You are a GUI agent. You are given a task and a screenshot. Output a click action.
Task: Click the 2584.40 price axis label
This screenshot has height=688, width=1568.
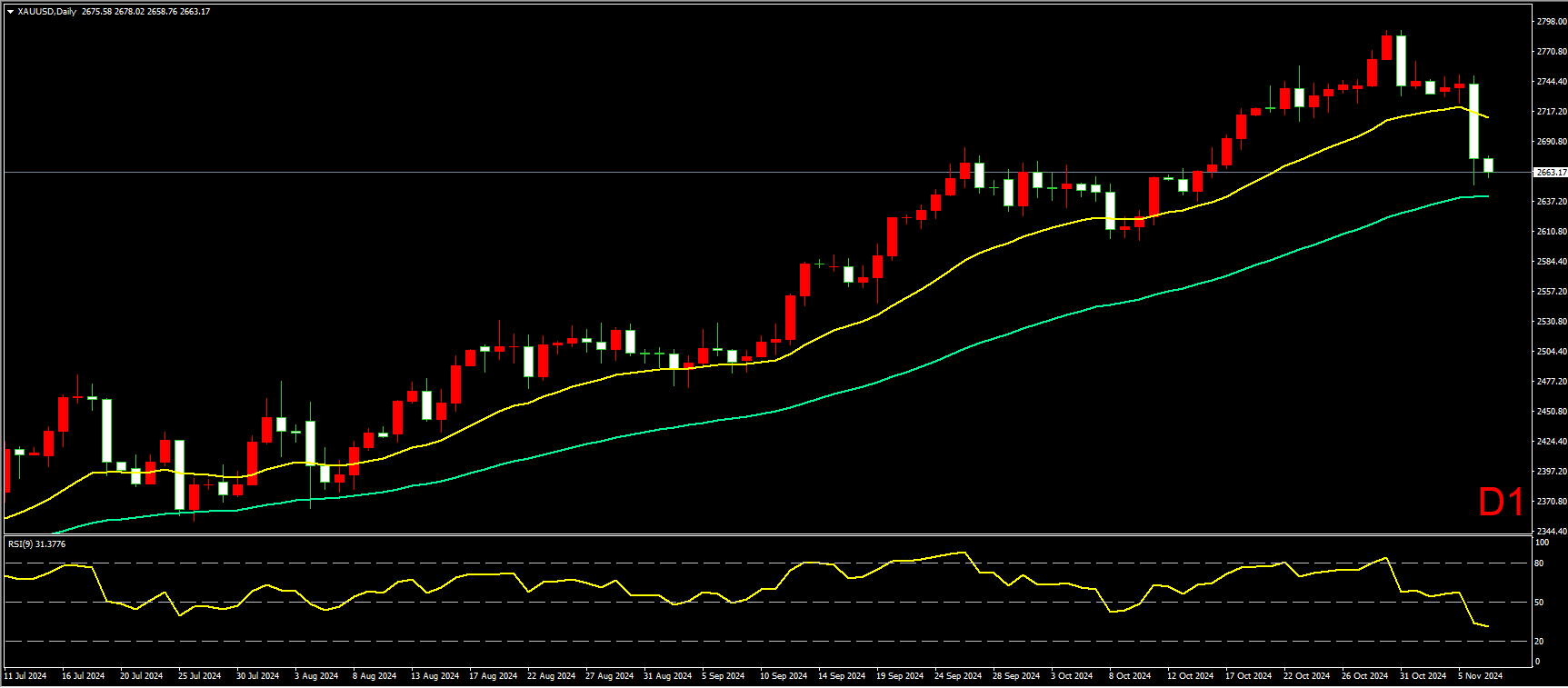tap(1552, 262)
